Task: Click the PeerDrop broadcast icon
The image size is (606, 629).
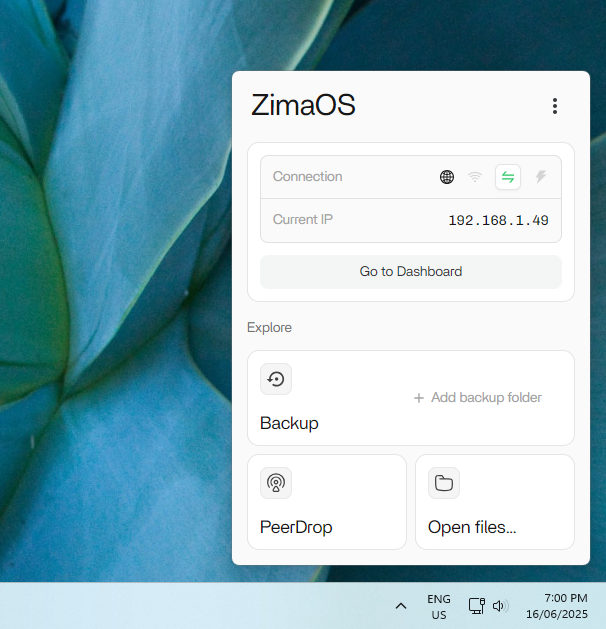Action: coord(276,483)
